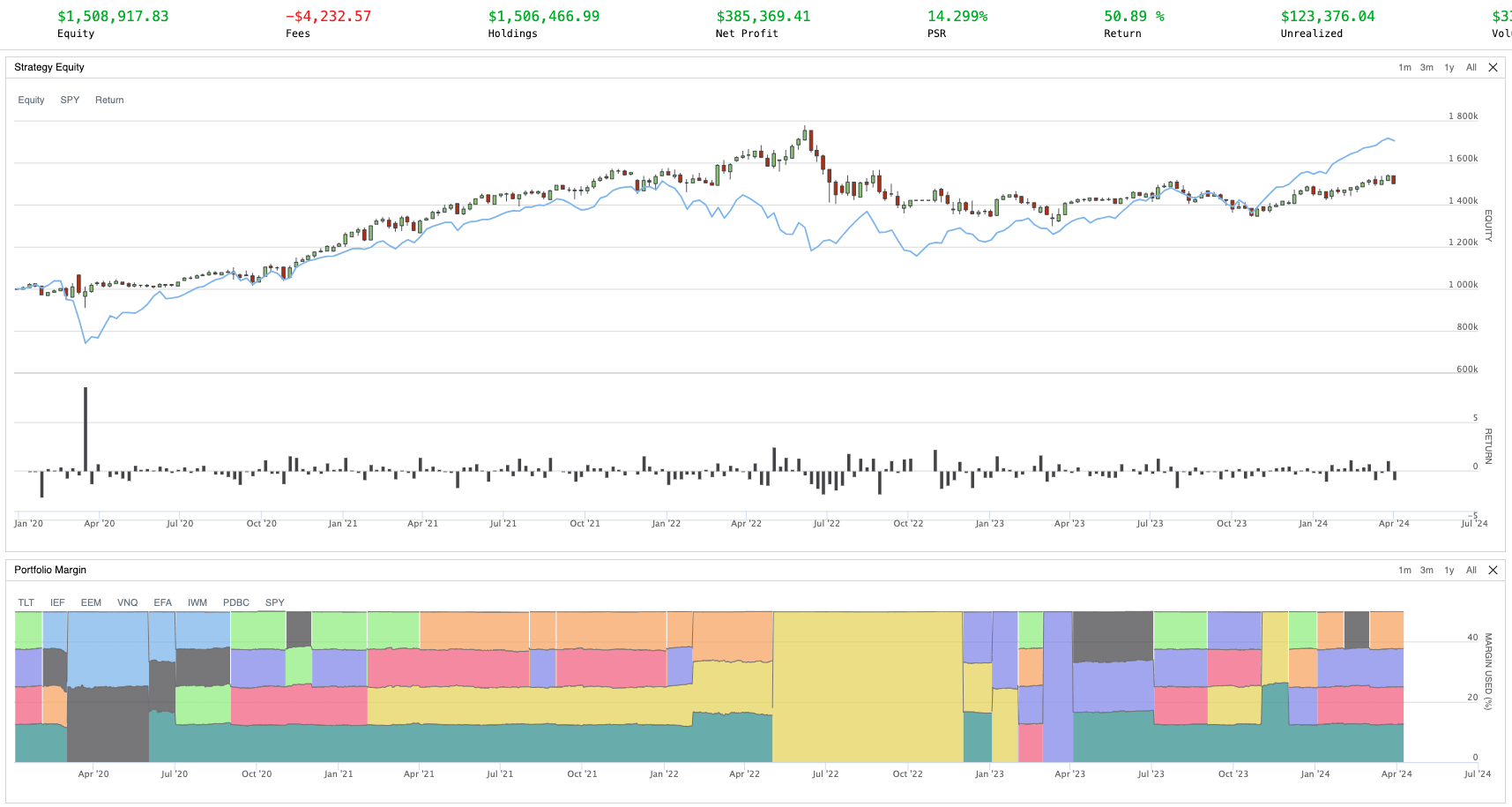1512x807 pixels.
Task: Select 3m range on Portfolio Margin
Action: click(x=1426, y=571)
